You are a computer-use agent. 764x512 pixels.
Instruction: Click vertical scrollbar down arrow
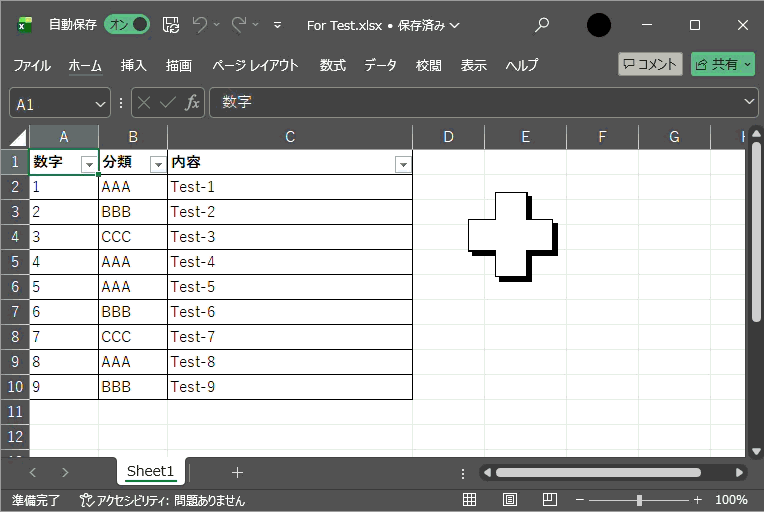coord(756,451)
